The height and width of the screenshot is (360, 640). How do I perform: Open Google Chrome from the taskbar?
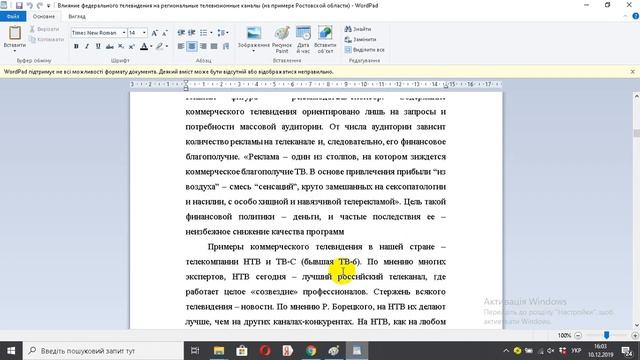coord(311,351)
